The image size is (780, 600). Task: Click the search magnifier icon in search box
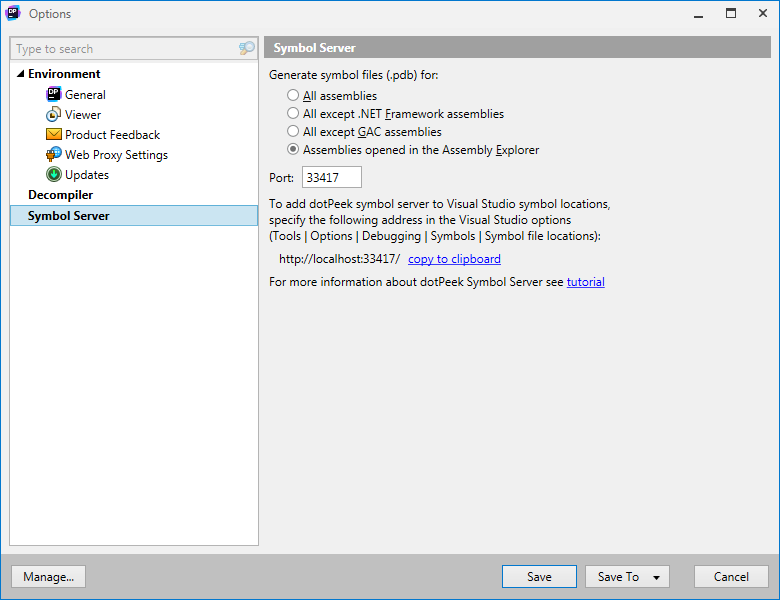pos(247,48)
